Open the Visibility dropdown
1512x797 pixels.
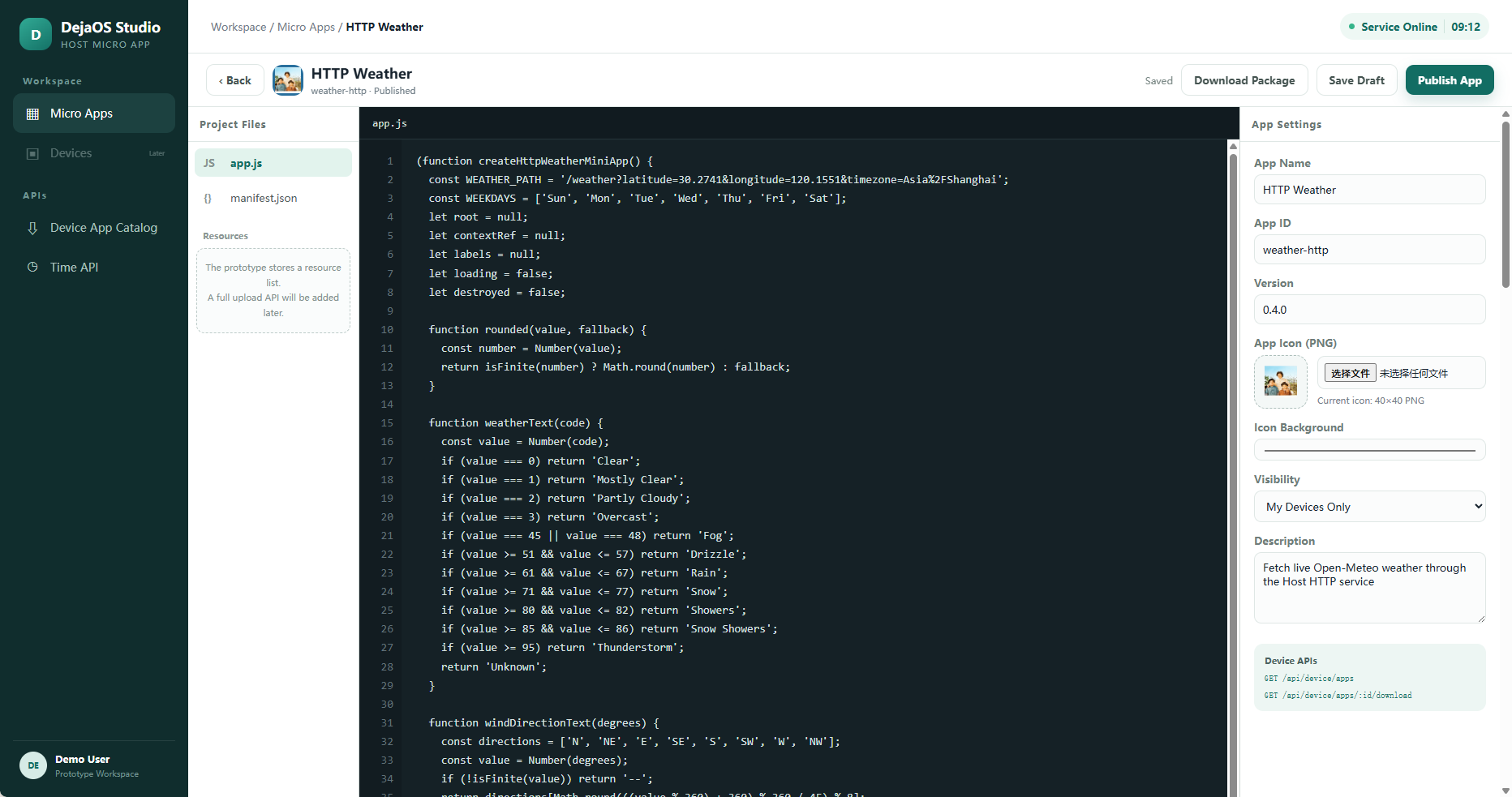1369,507
